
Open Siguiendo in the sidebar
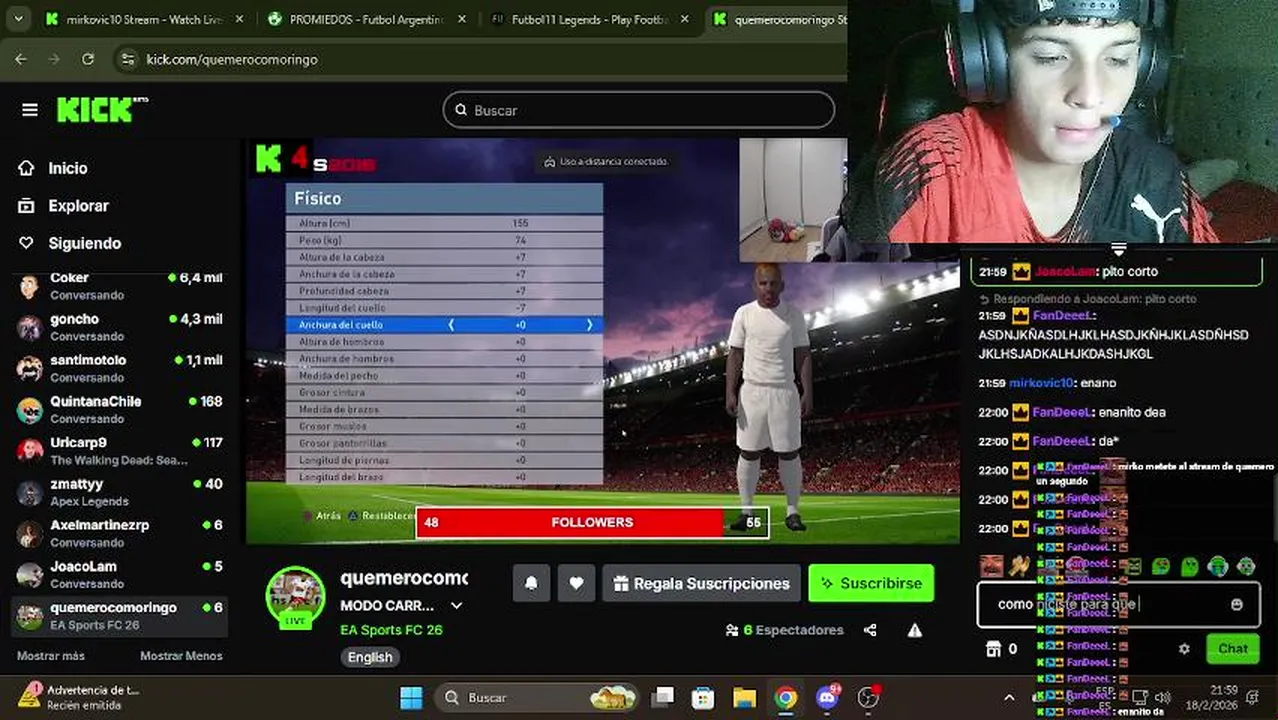84,243
